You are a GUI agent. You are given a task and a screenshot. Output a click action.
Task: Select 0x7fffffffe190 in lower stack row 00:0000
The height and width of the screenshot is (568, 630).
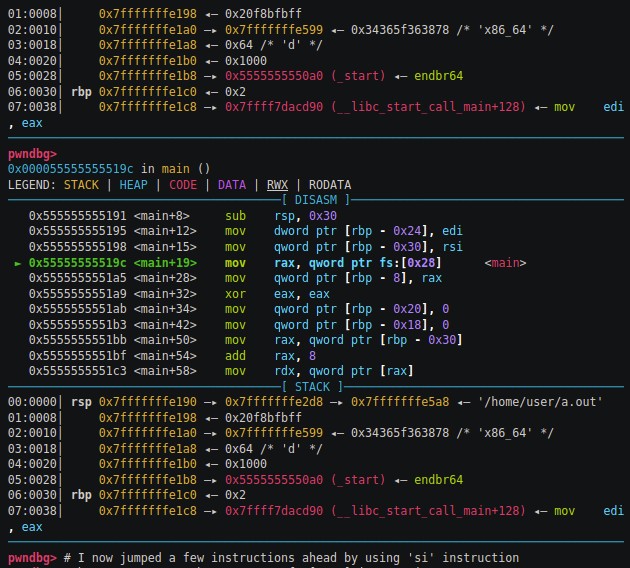click(148, 402)
